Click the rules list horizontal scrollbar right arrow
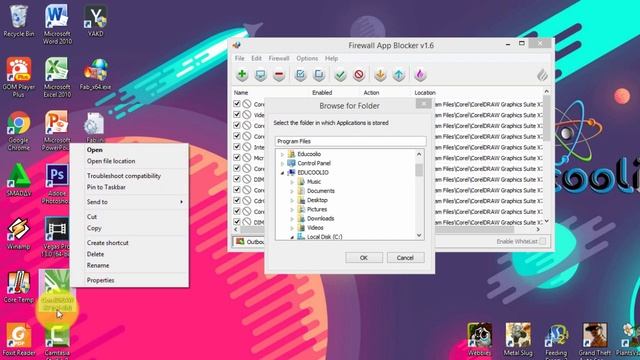 (538, 230)
